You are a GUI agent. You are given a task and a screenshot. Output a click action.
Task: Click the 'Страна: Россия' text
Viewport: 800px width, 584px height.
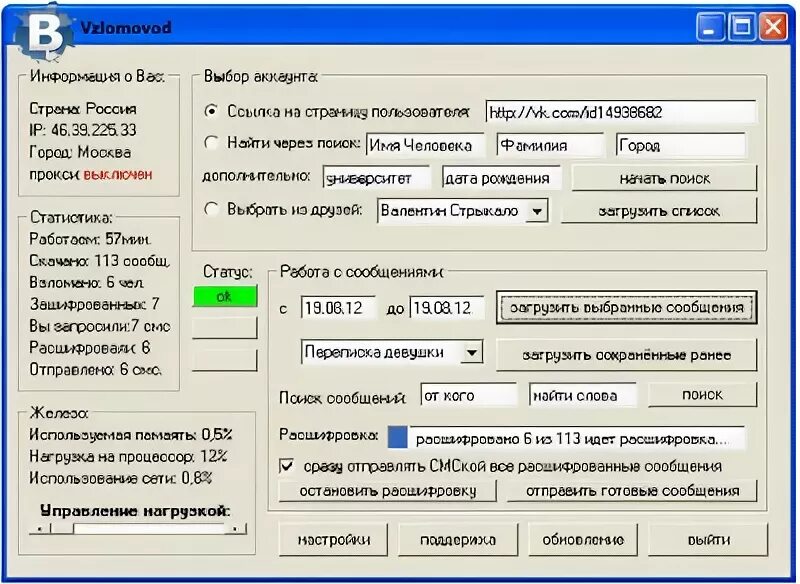83,108
